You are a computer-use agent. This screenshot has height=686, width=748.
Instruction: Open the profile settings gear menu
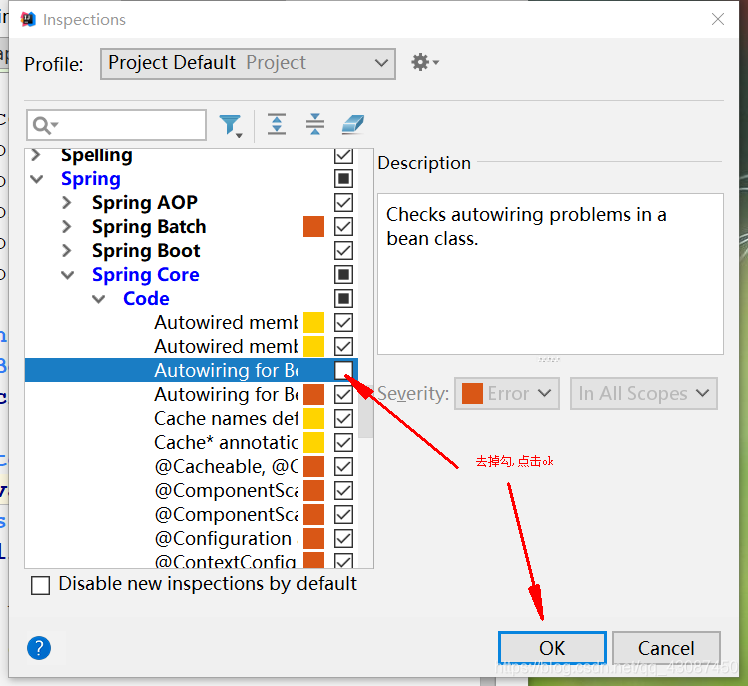click(x=424, y=62)
